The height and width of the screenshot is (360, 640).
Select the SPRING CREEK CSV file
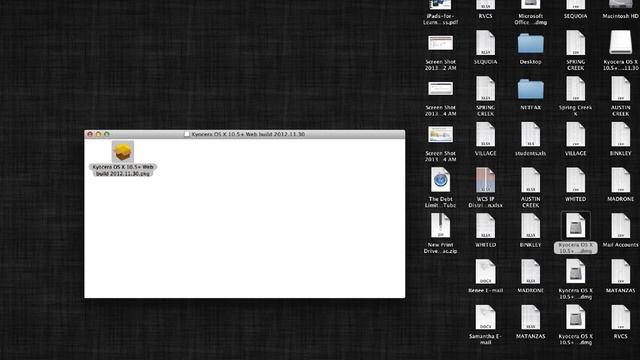click(576, 43)
